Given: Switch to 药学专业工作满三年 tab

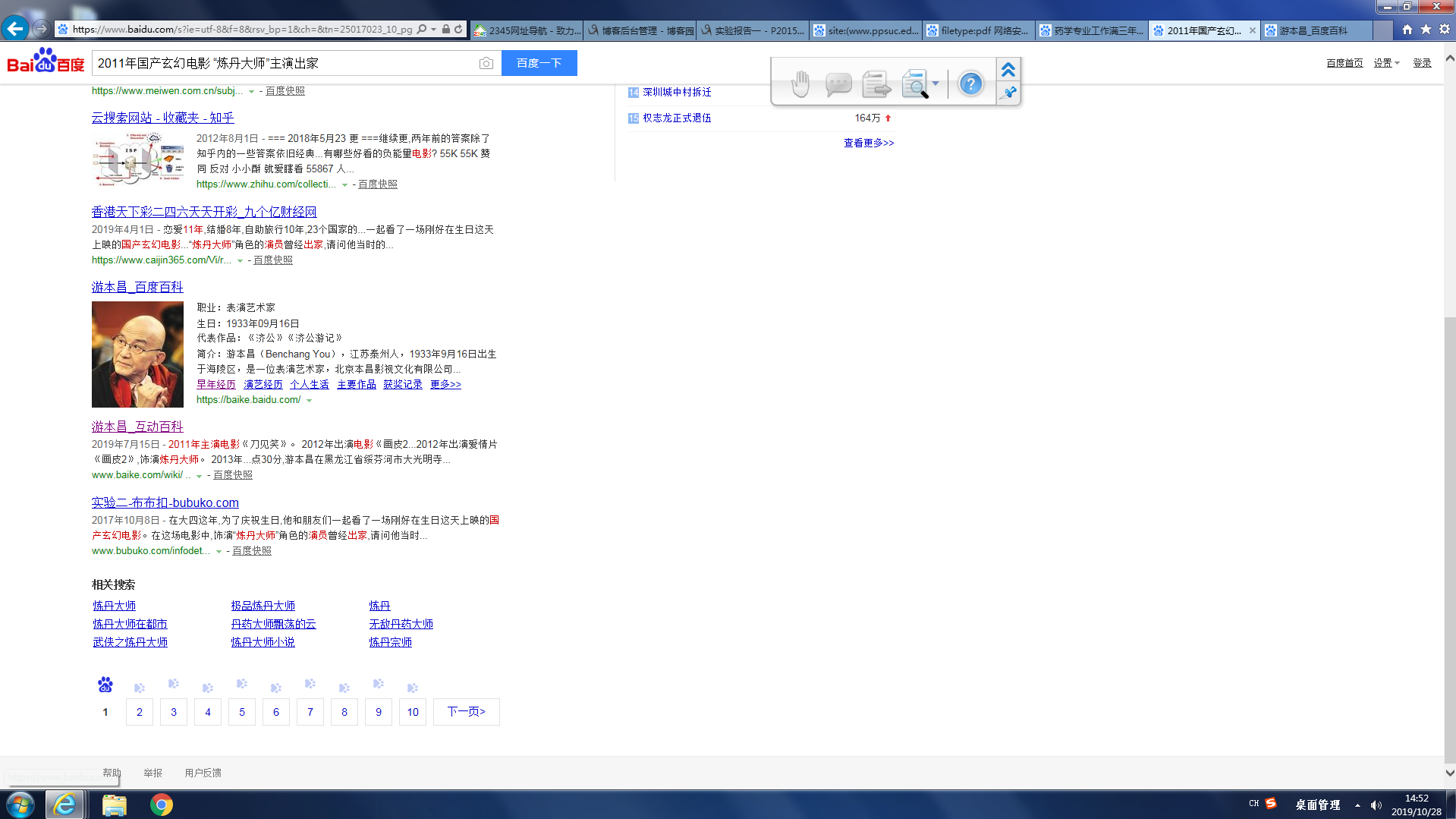Looking at the screenshot, I should point(1092,30).
